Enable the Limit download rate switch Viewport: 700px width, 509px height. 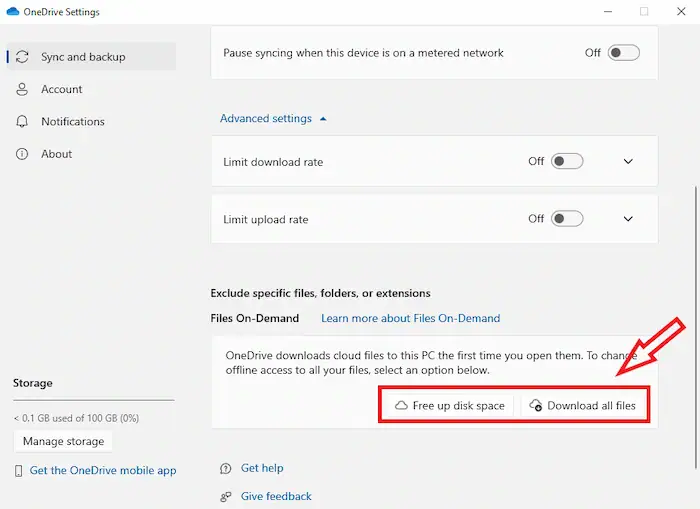tap(567, 161)
